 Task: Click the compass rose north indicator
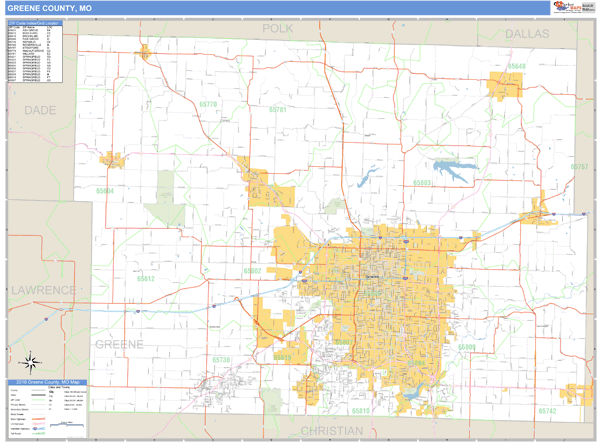(x=32, y=361)
